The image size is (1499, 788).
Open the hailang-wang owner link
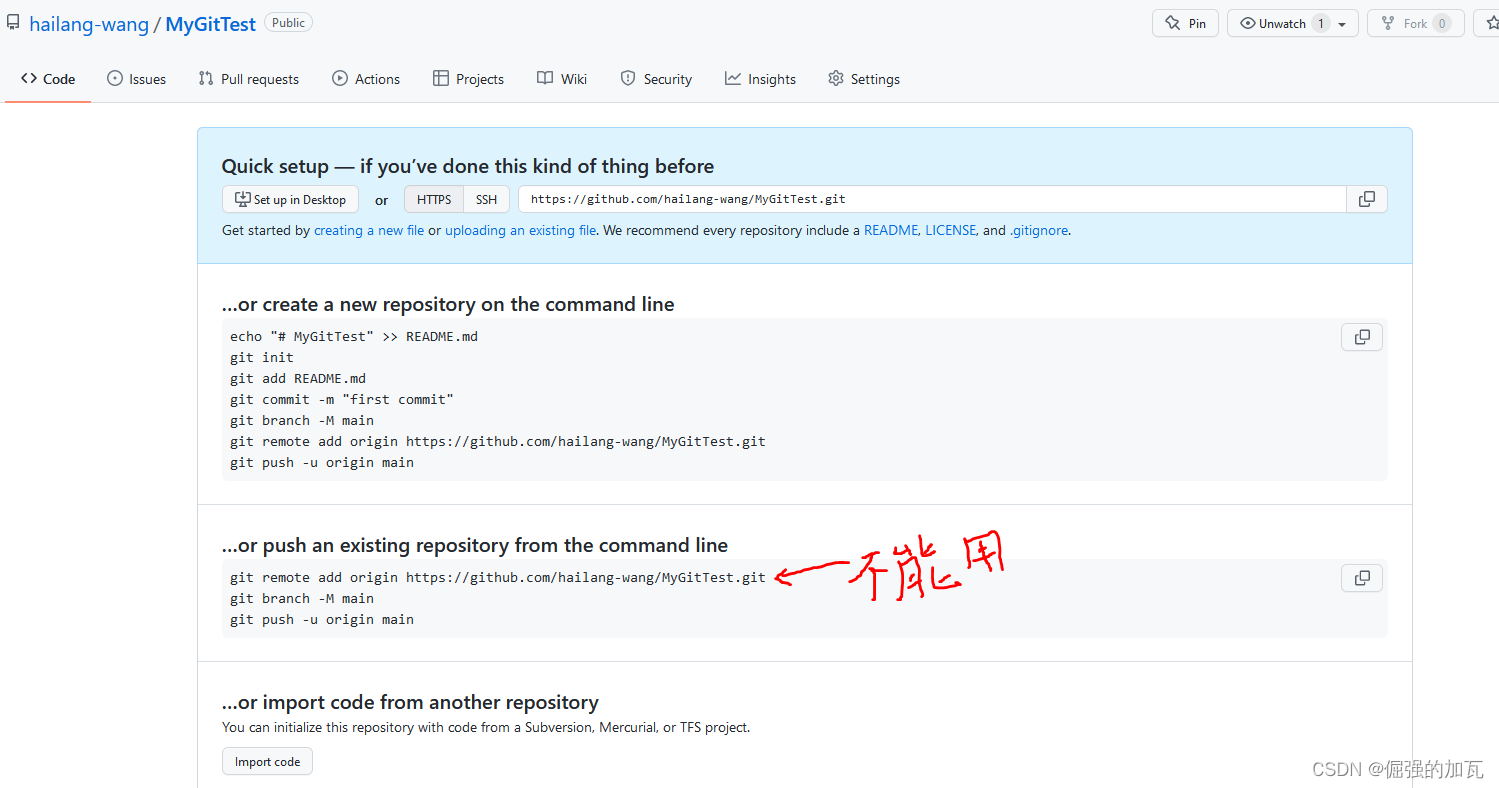click(89, 24)
